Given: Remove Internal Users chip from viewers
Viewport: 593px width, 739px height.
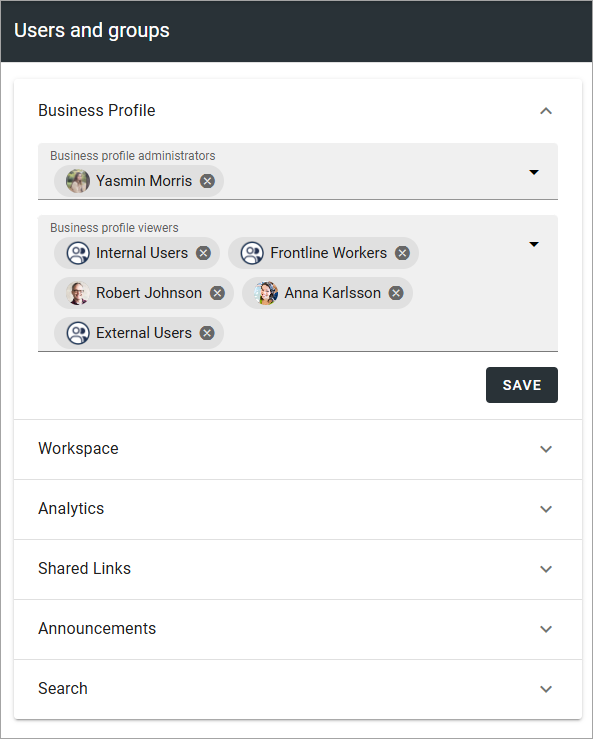Looking at the screenshot, I should tap(203, 253).
